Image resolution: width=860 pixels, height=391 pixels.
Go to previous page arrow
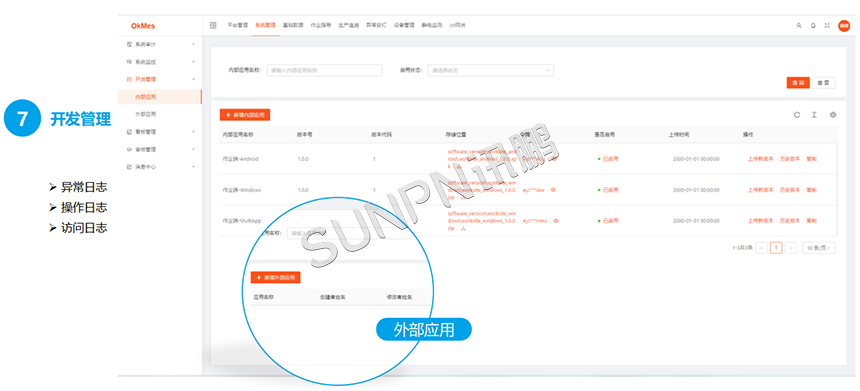[x=761, y=248]
